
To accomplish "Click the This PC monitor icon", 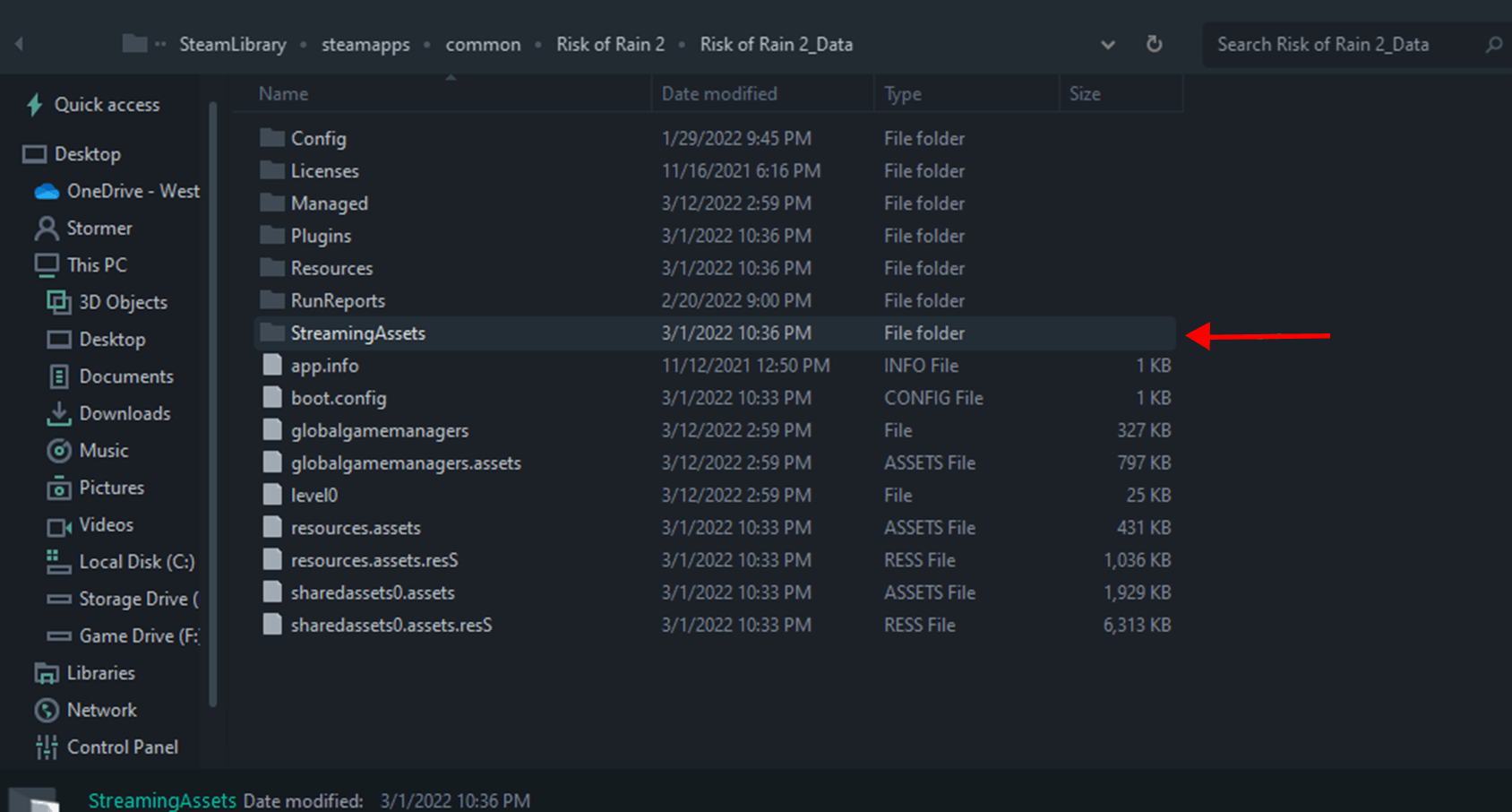I will tap(47, 265).
